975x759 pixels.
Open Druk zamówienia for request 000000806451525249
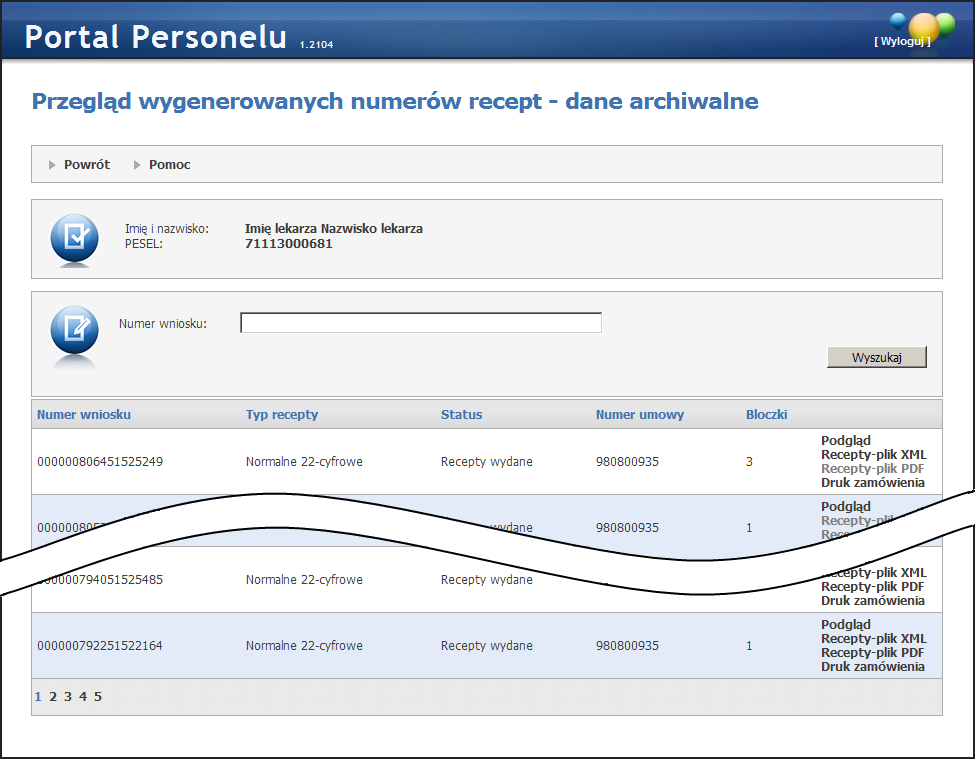click(x=872, y=482)
